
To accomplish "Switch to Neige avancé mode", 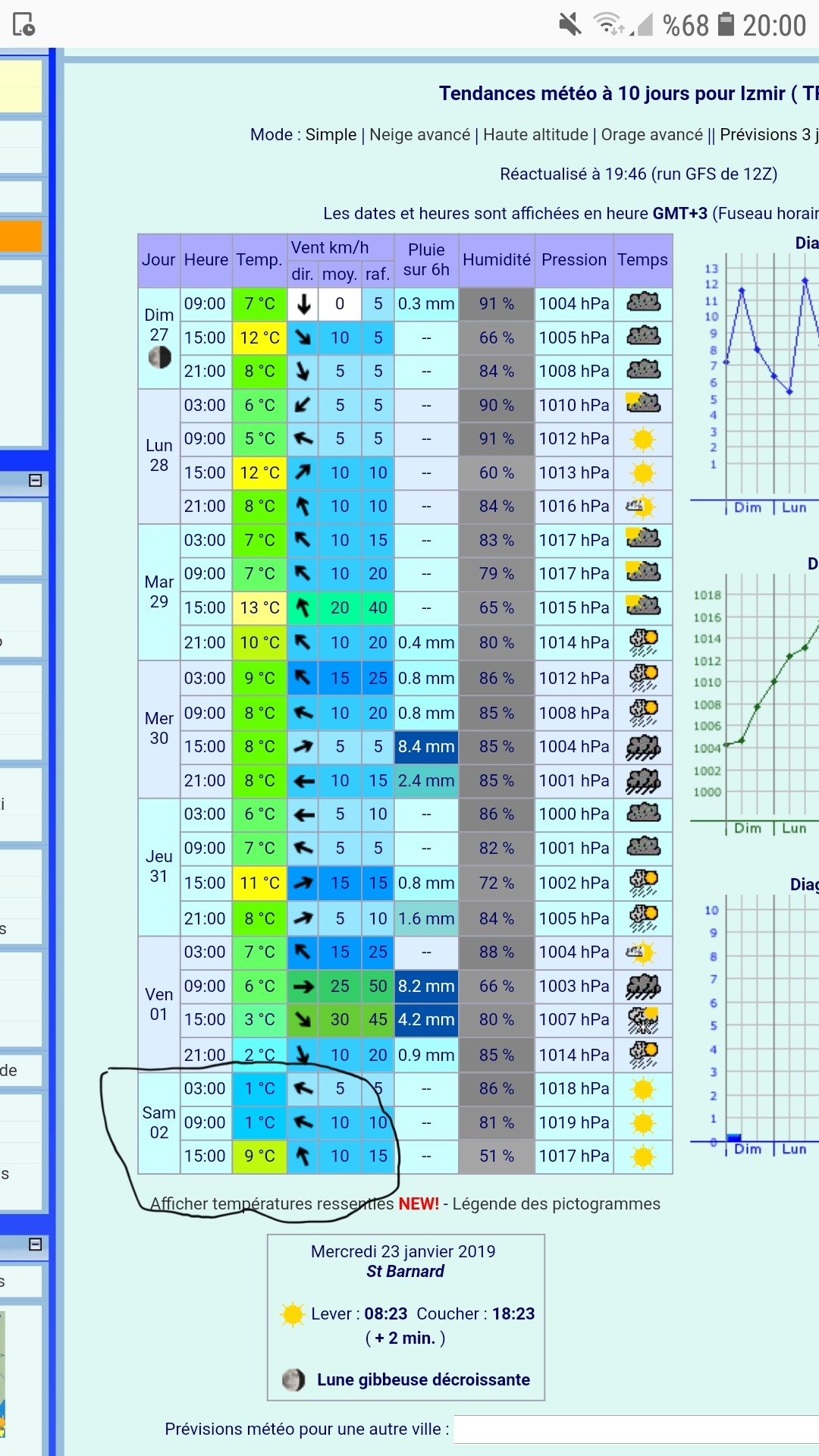I will click(419, 134).
